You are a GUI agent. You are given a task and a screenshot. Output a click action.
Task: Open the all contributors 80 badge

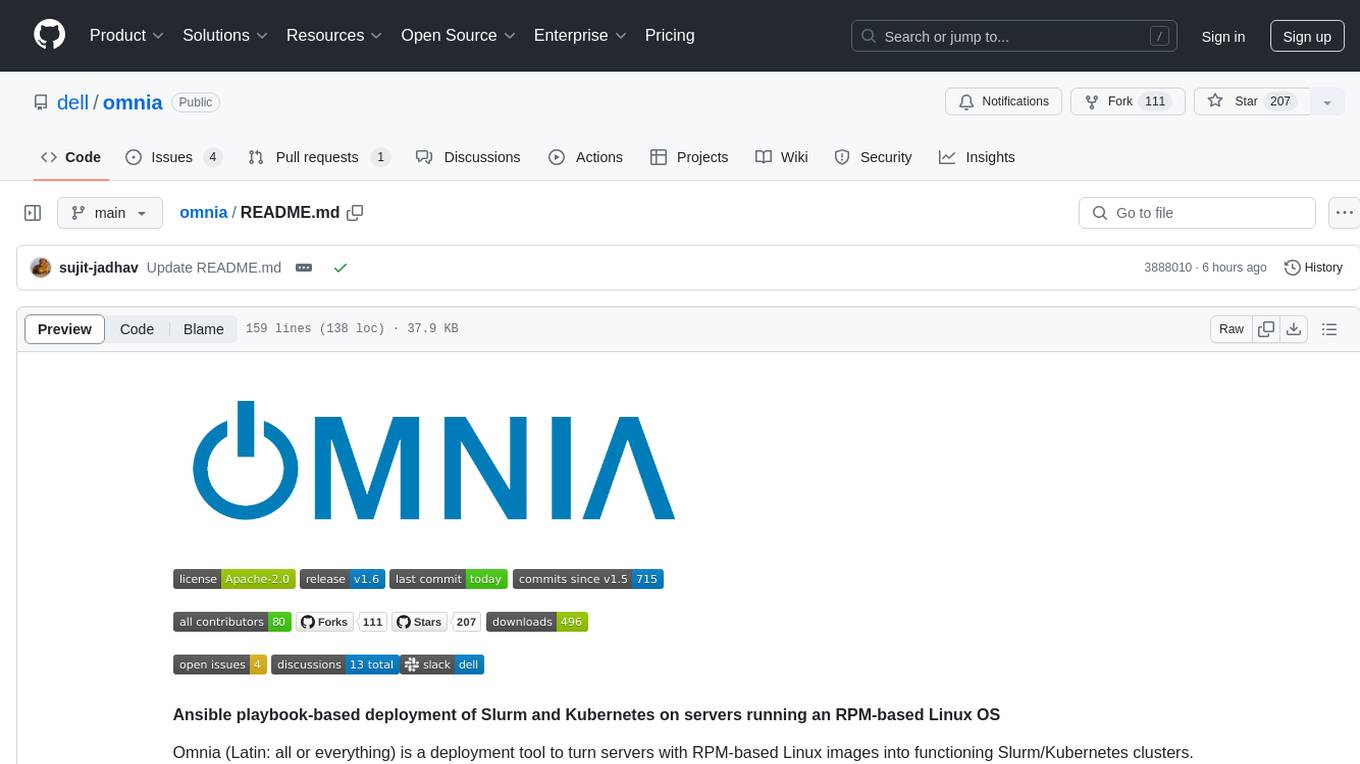[x=232, y=622]
